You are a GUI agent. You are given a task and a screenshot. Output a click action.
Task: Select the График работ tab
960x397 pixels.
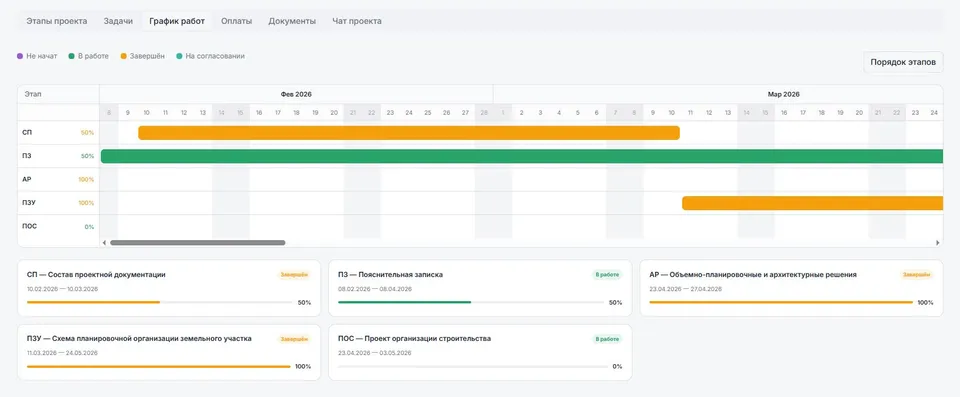click(x=177, y=21)
